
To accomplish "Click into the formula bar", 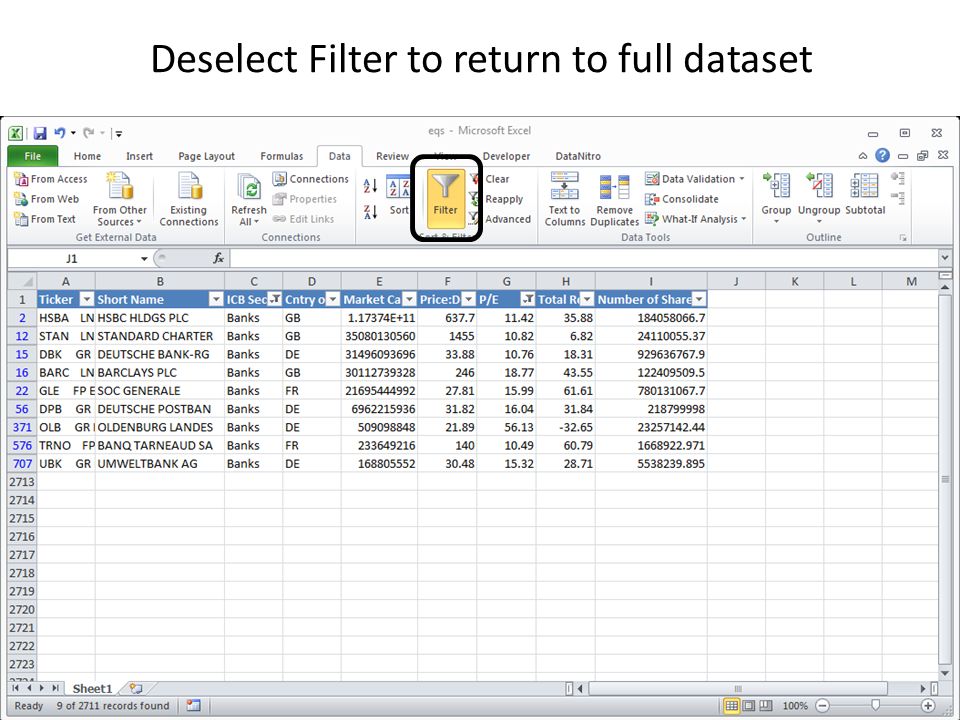I will pos(583,258).
